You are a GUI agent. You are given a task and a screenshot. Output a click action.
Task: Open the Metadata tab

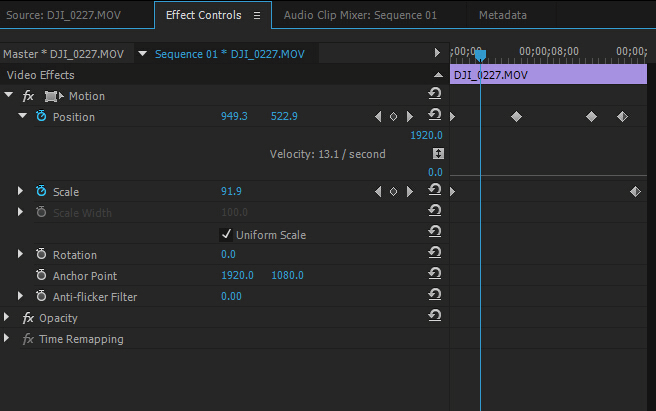[x=502, y=15]
